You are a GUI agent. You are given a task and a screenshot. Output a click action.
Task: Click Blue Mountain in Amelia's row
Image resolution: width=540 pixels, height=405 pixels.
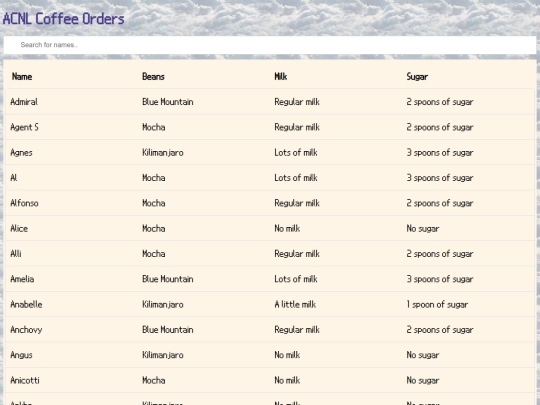coord(168,279)
